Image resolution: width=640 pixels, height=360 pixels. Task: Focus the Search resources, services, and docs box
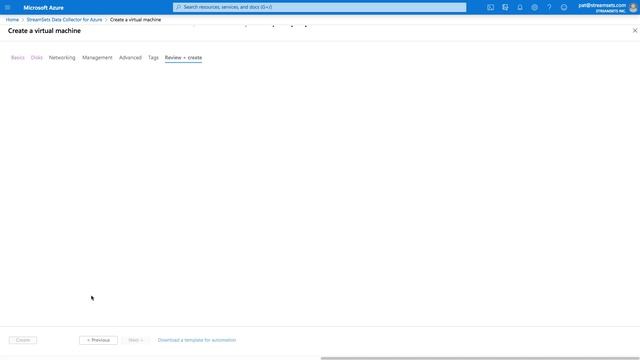[319, 7]
